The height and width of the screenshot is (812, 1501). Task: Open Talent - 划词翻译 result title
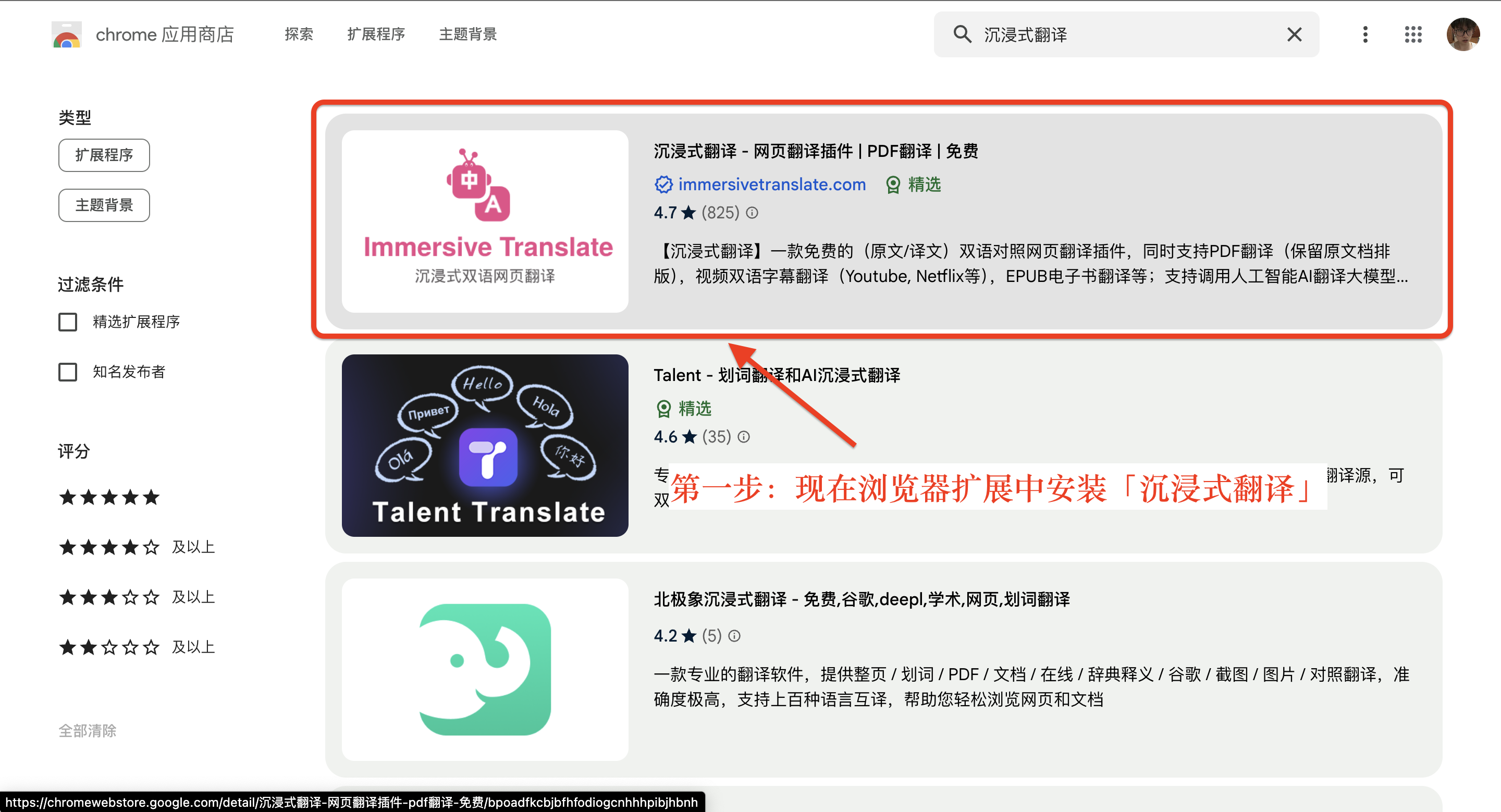pos(777,375)
